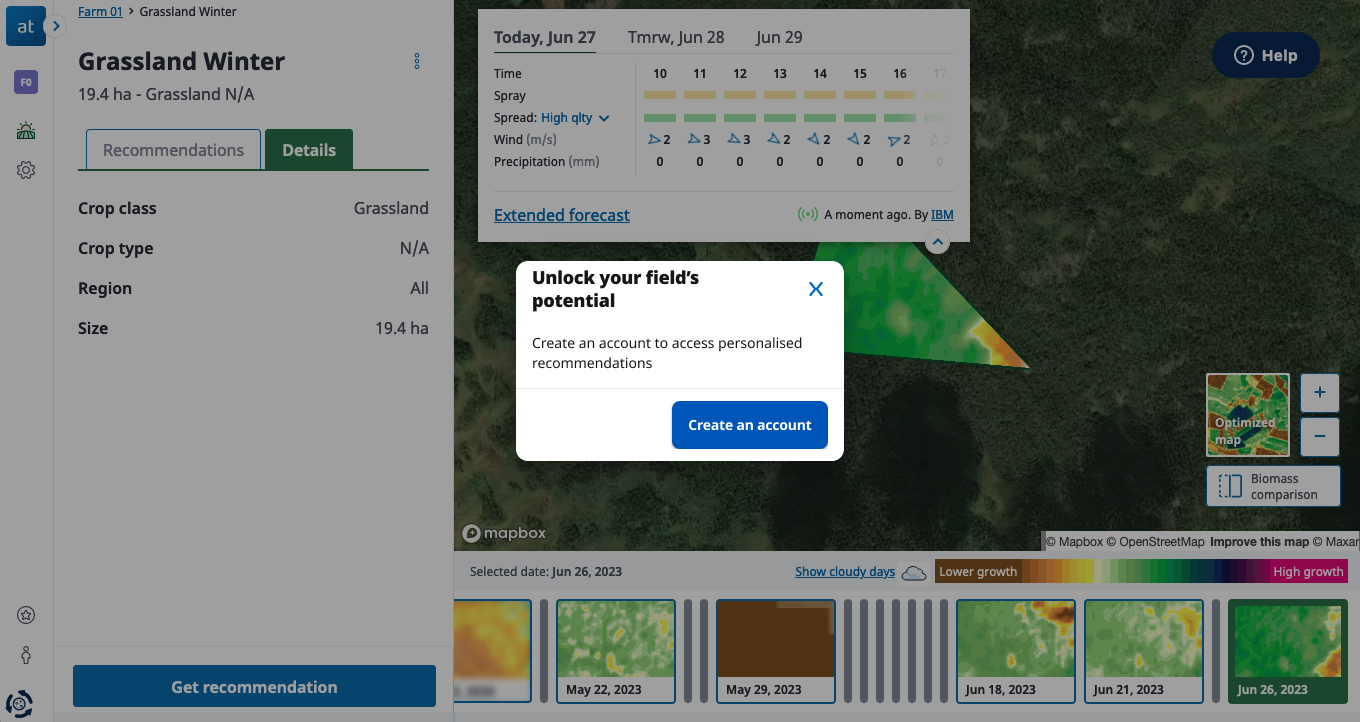
Task: Open the farm fields icon in the sidebar
Action: [x=25, y=130]
